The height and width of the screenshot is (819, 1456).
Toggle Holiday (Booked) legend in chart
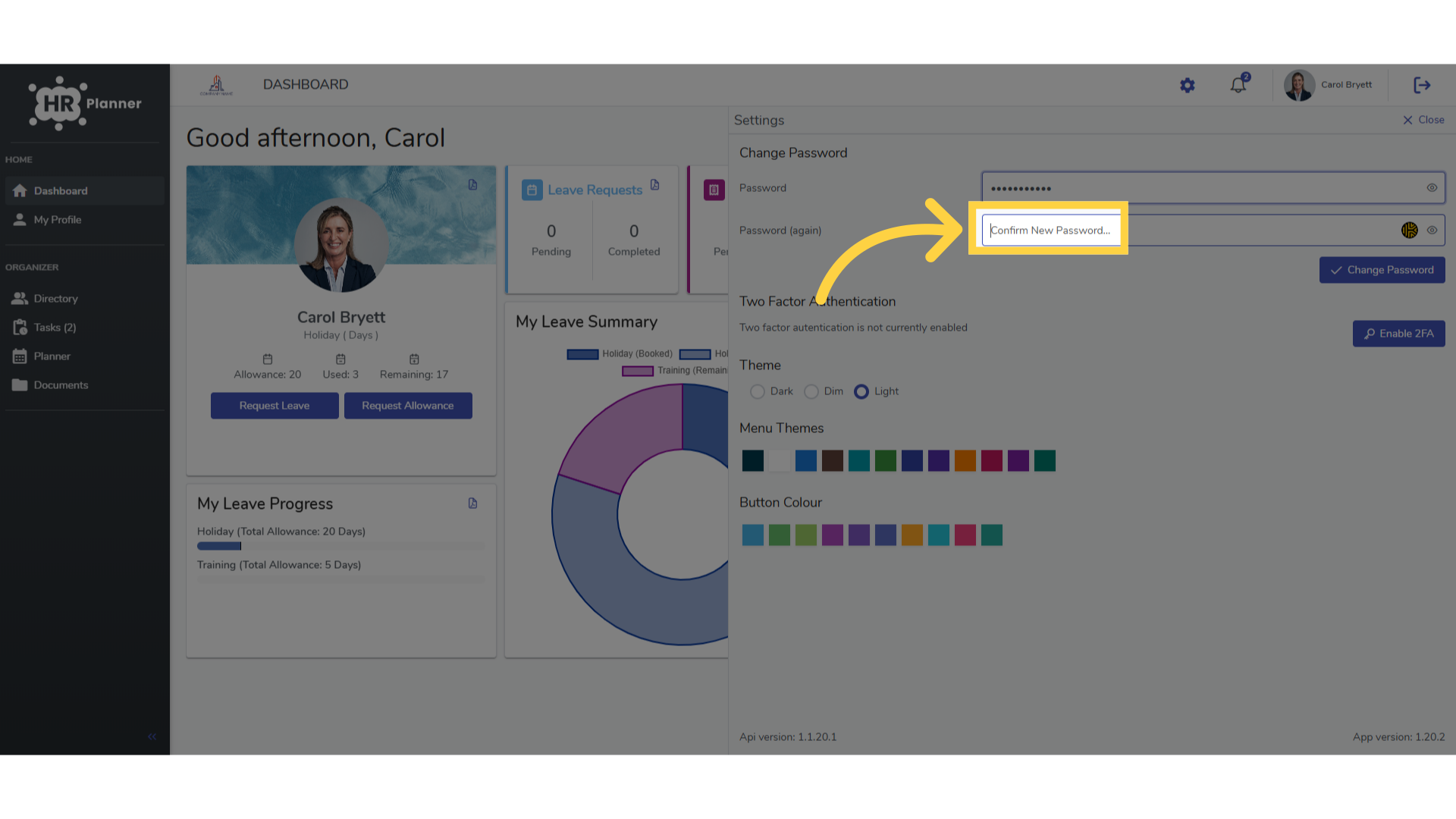620,354
